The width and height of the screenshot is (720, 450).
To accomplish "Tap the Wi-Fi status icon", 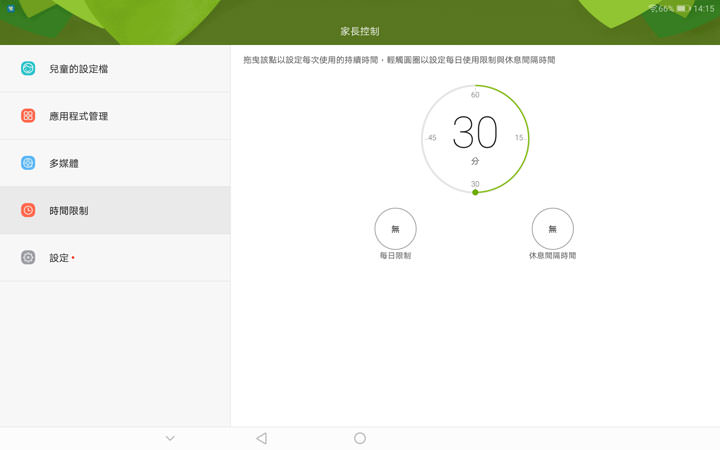I will [652, 8].
